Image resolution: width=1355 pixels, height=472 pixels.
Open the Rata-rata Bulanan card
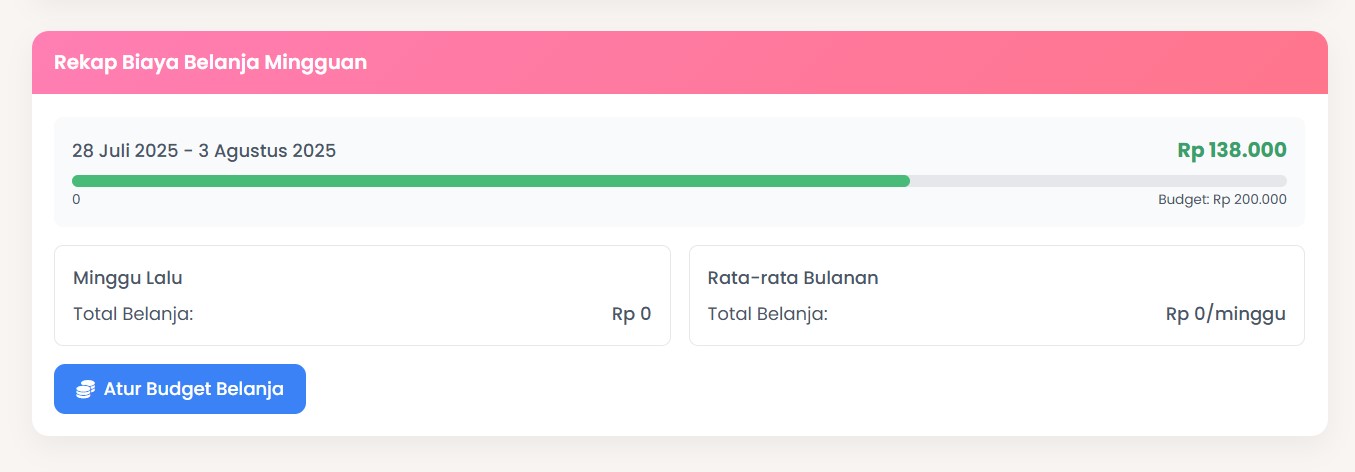point(997,296)
